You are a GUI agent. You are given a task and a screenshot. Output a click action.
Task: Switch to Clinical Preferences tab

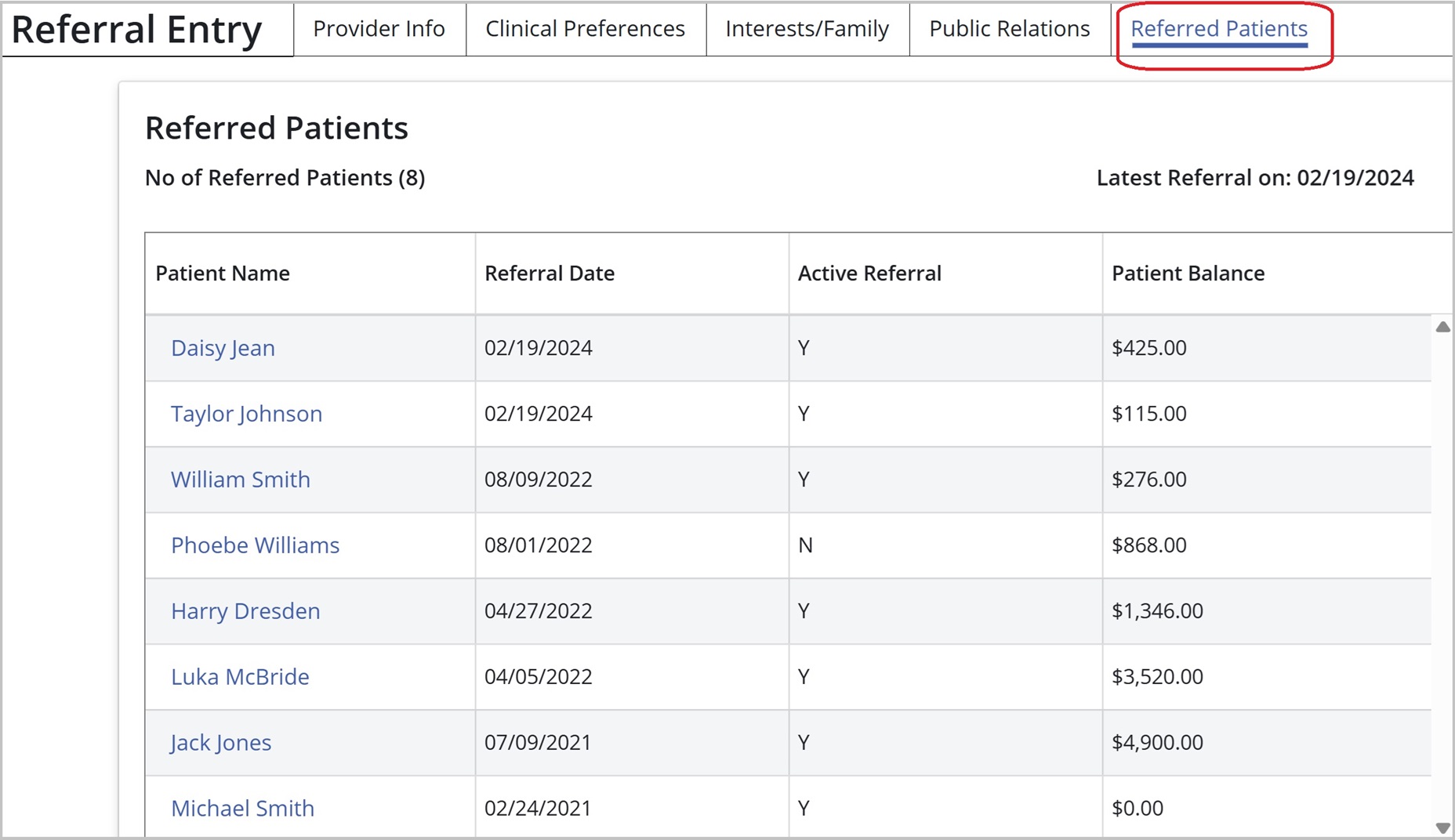tap(585, 29)
